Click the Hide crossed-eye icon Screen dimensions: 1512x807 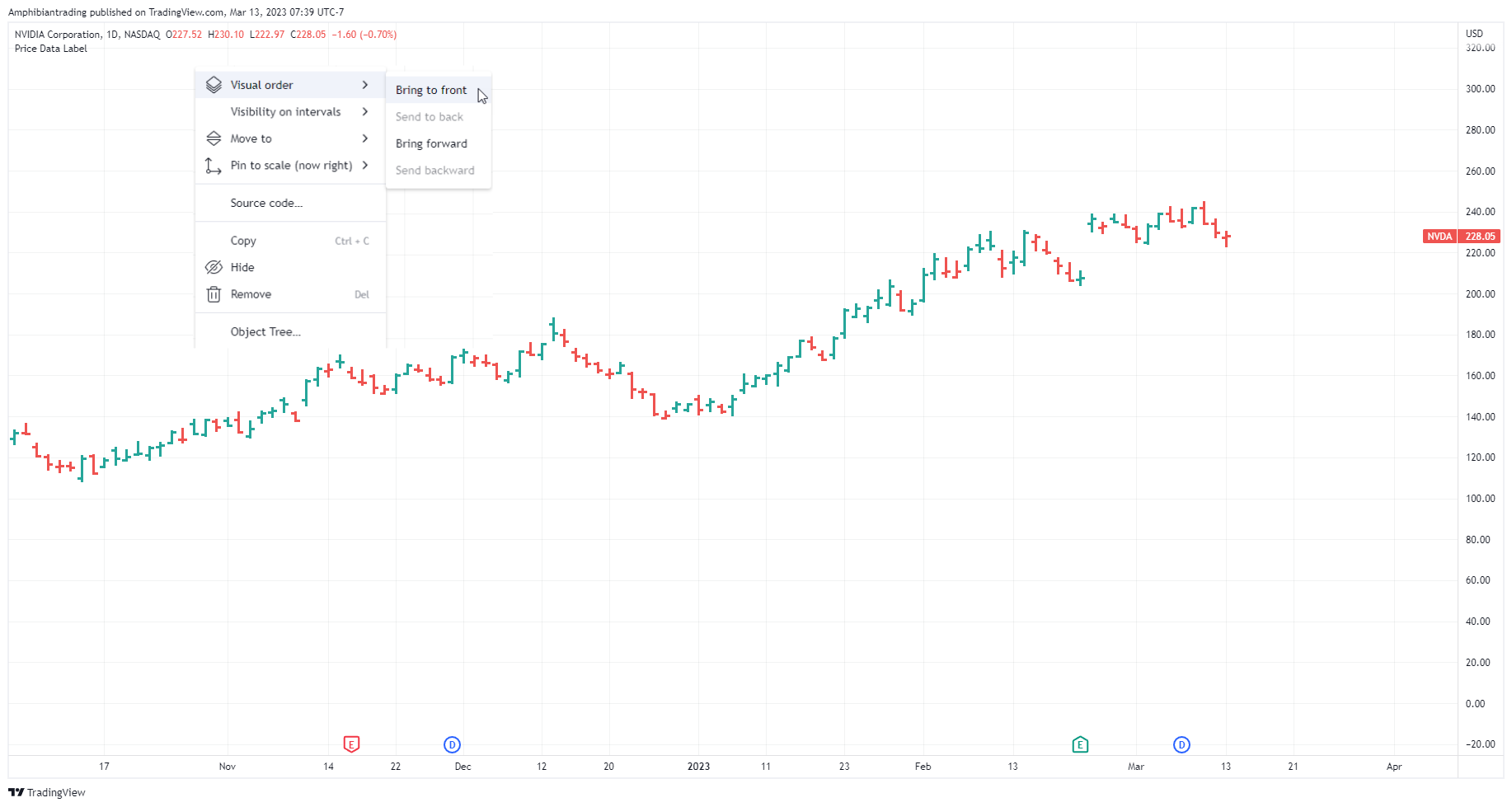[214, 267]
